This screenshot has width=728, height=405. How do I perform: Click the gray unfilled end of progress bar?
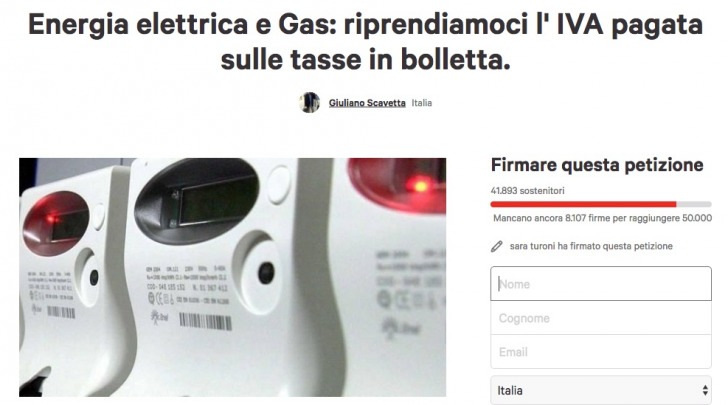[694, 204]
